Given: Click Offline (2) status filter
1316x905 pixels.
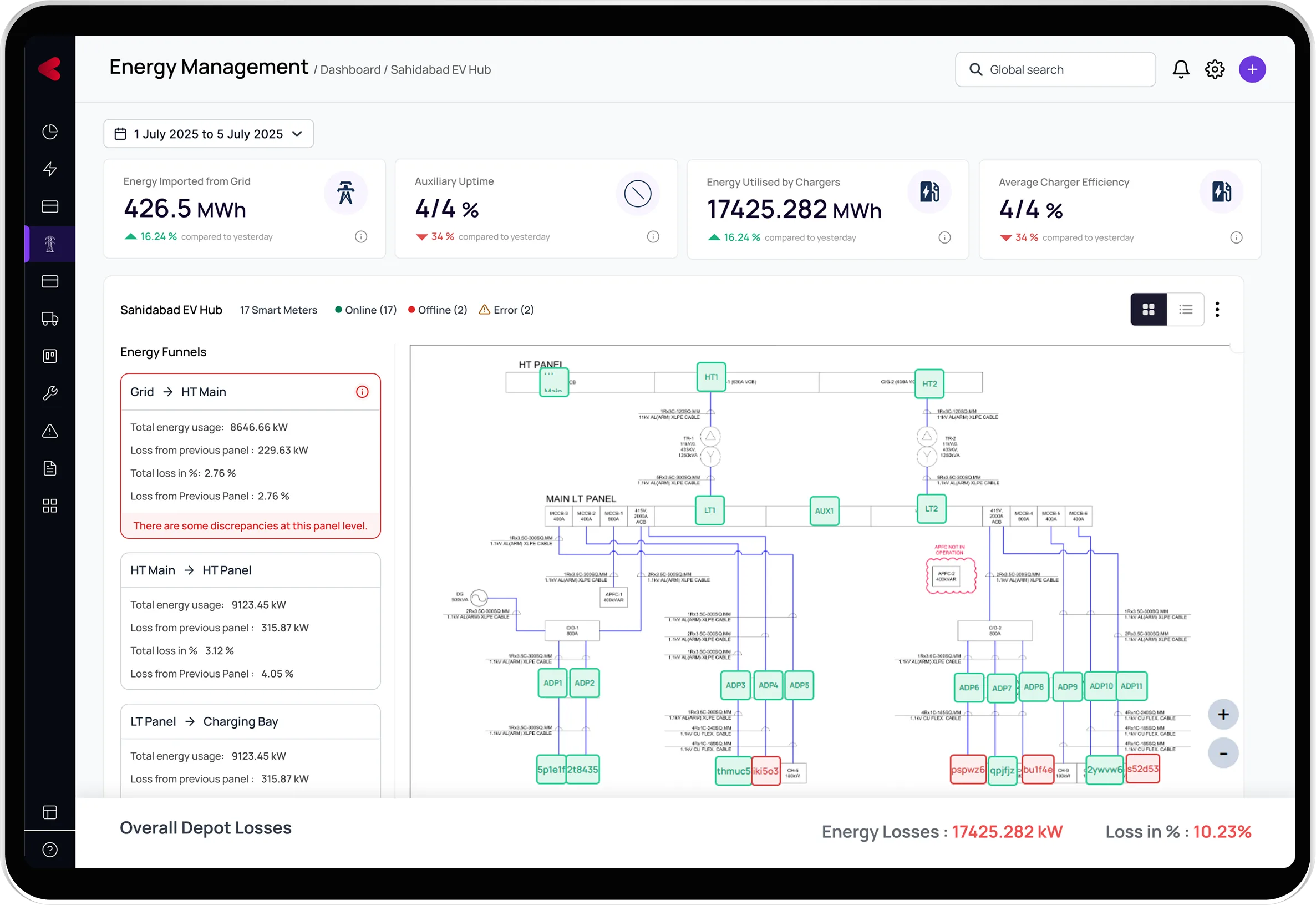Looking at the screenshot, I should point(438,310).
